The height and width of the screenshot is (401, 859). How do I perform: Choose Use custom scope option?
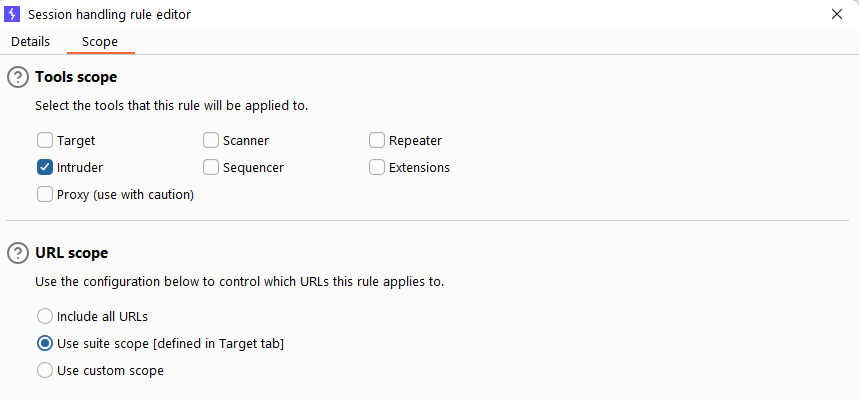coord(45,370)
